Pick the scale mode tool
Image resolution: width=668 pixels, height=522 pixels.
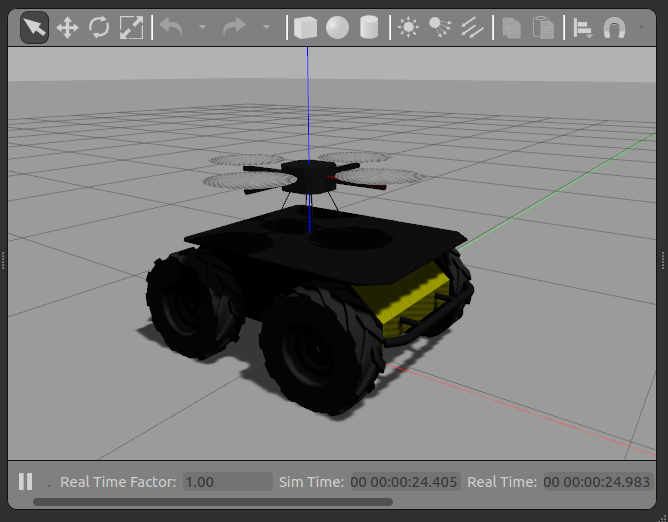point(131,28)
